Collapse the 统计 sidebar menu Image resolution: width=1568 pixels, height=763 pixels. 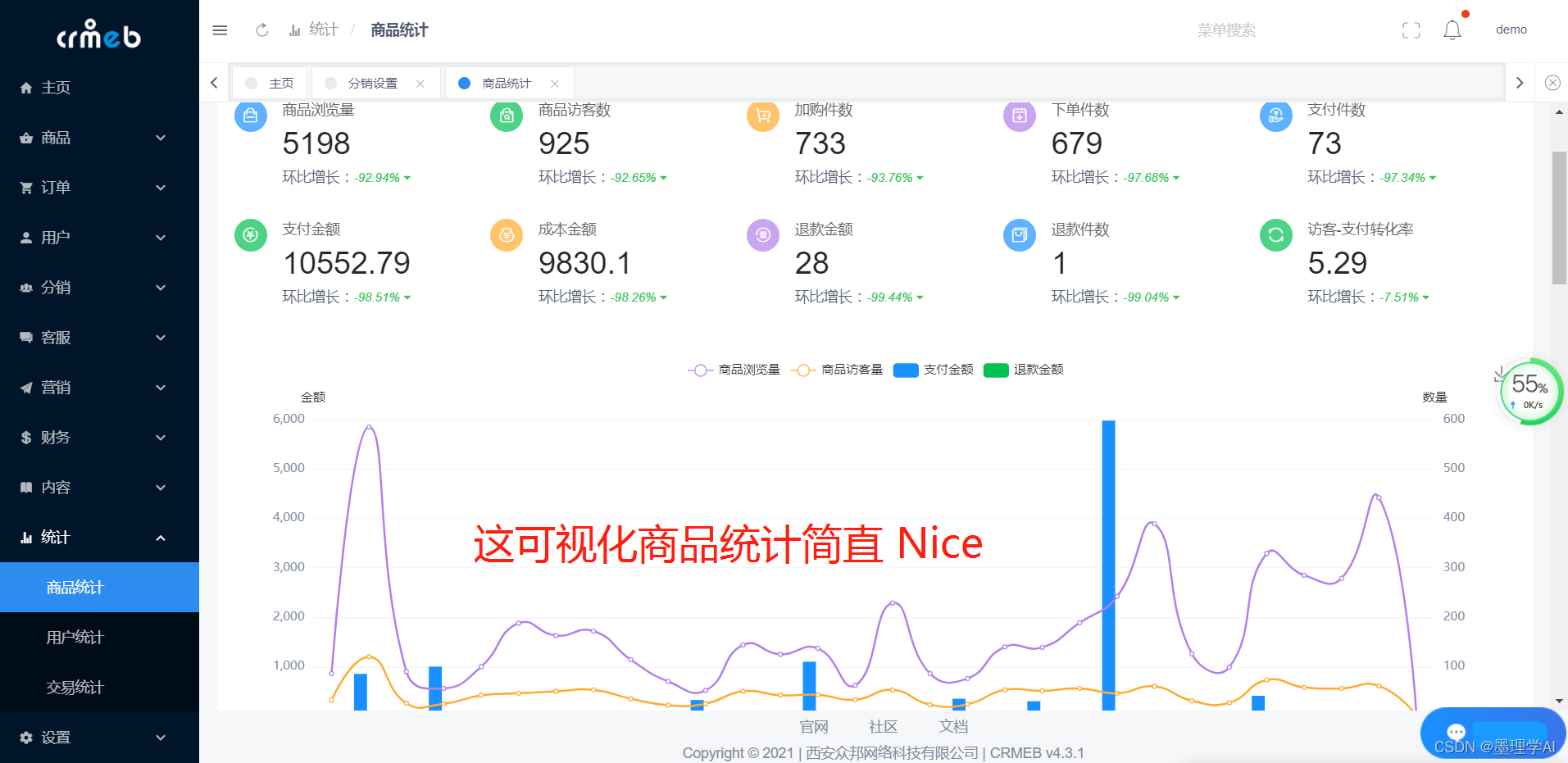click(99, 538)
